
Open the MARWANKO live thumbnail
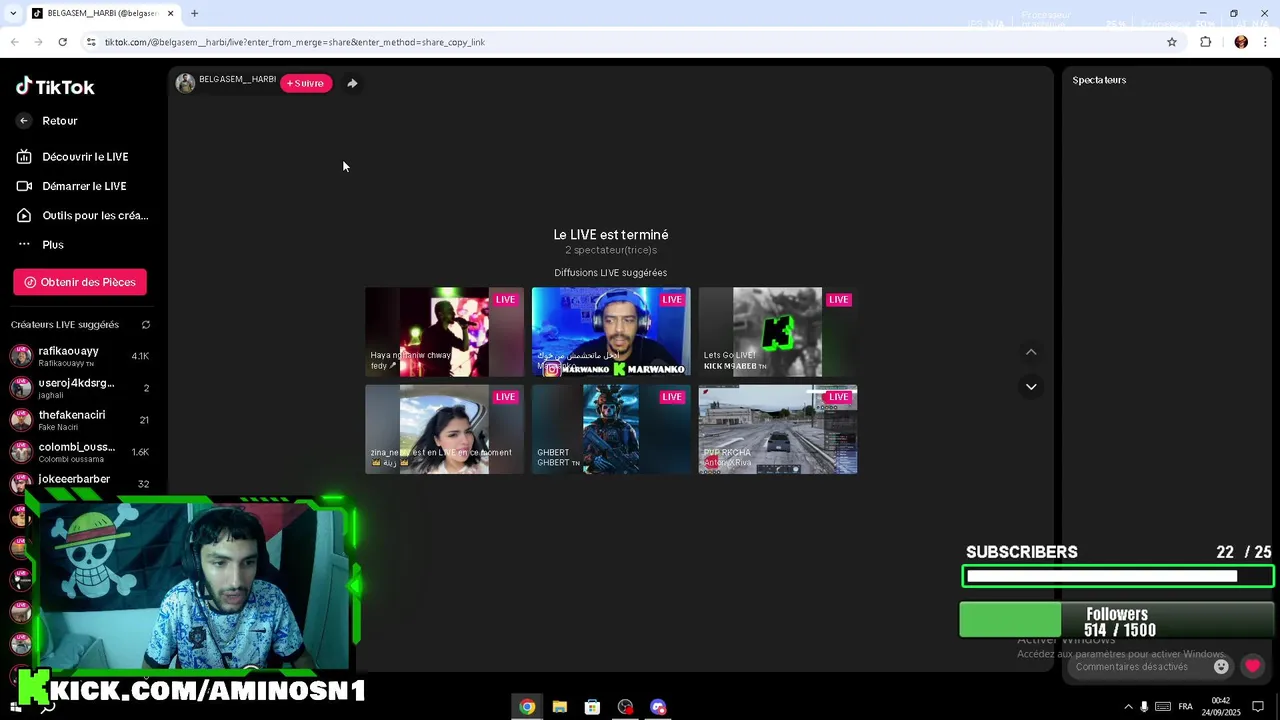pyautogui.click(x=611, y=332)
